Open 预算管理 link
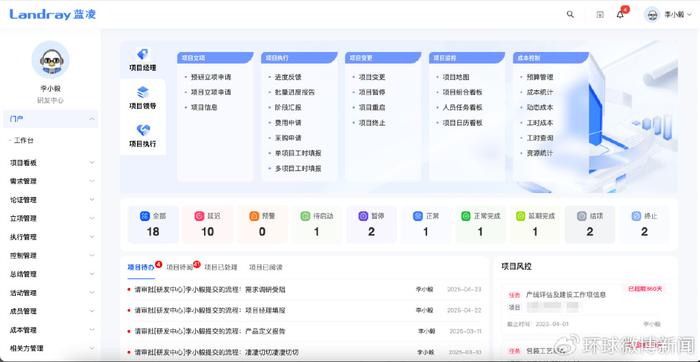The height and width of the screenshot is (362, 700). coord(540,77)
